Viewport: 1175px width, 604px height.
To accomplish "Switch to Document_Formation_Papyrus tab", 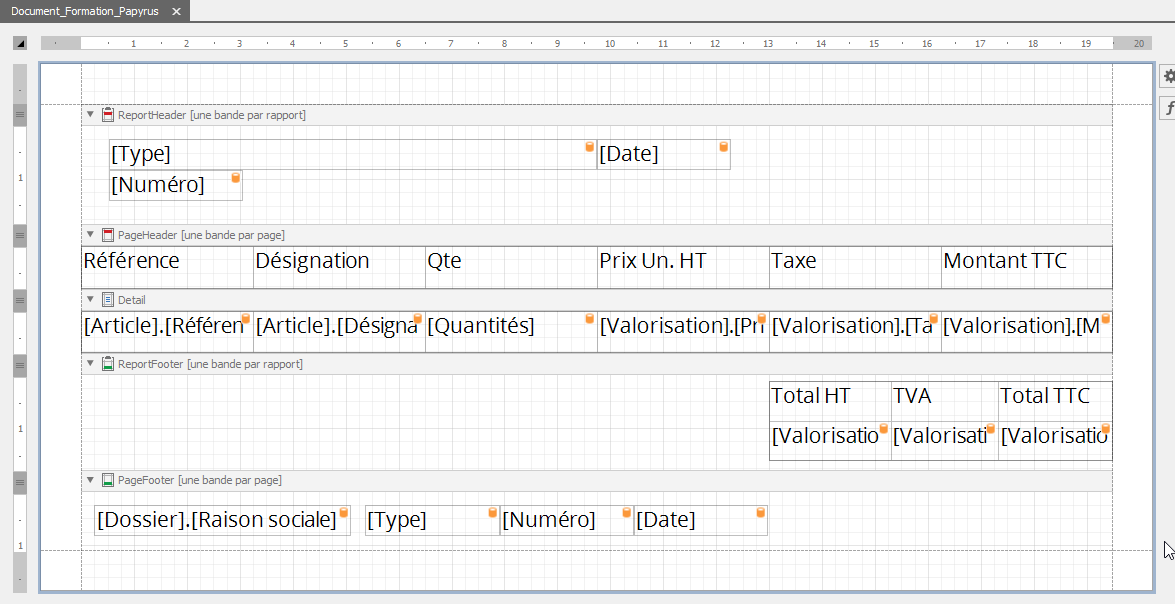I will pos(84,11).
